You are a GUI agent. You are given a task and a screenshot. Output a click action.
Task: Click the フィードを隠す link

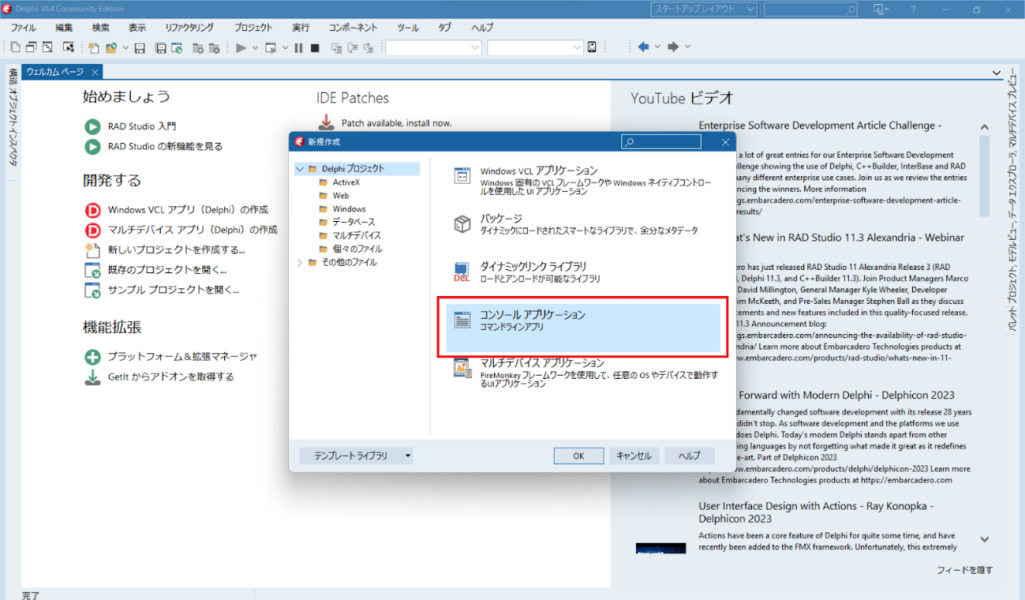coord(964,570)
